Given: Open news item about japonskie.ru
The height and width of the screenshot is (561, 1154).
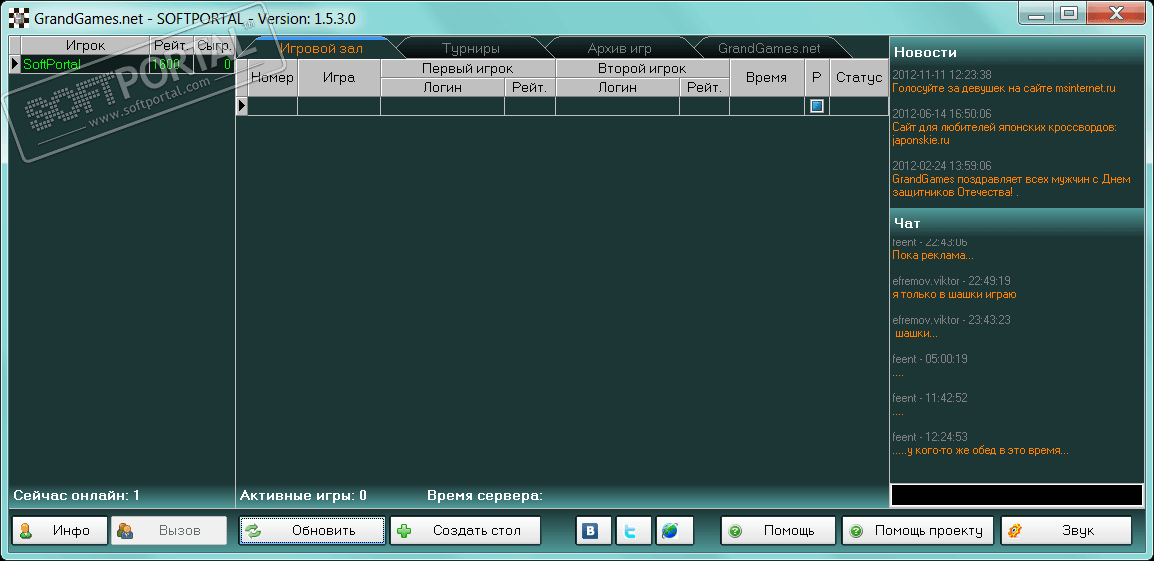Looking at the screenshot, I should [1004, 133].
